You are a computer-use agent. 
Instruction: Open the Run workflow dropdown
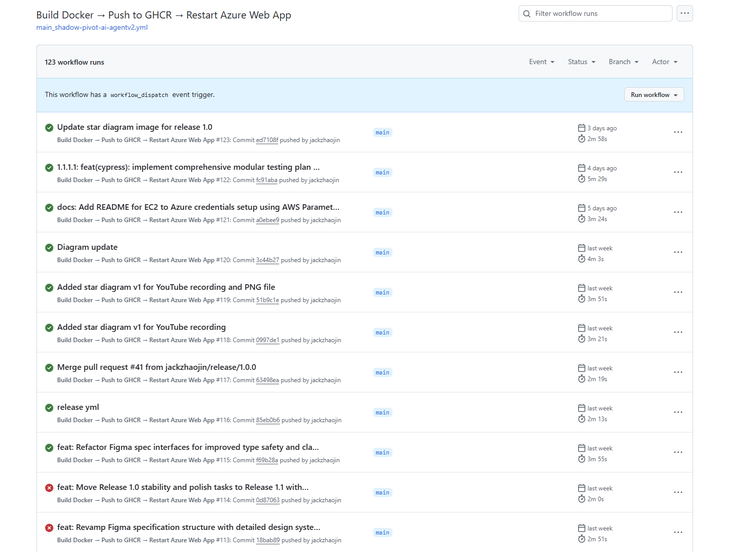point(654,95)
